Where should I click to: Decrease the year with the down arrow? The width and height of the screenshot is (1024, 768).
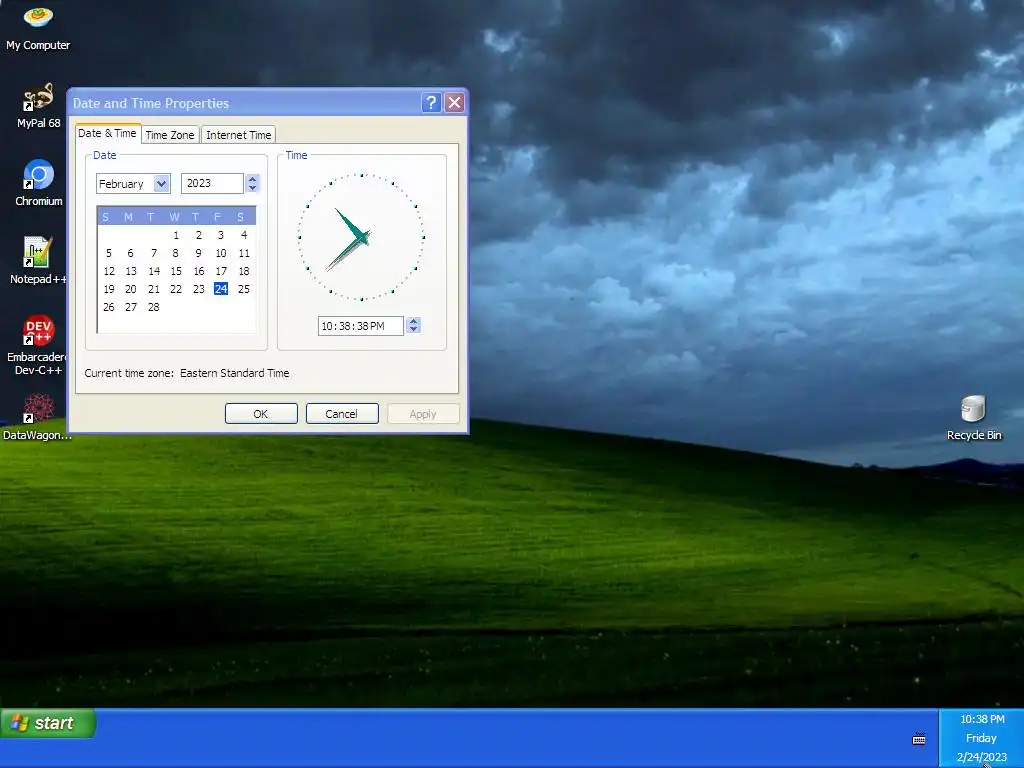[253, 188]
